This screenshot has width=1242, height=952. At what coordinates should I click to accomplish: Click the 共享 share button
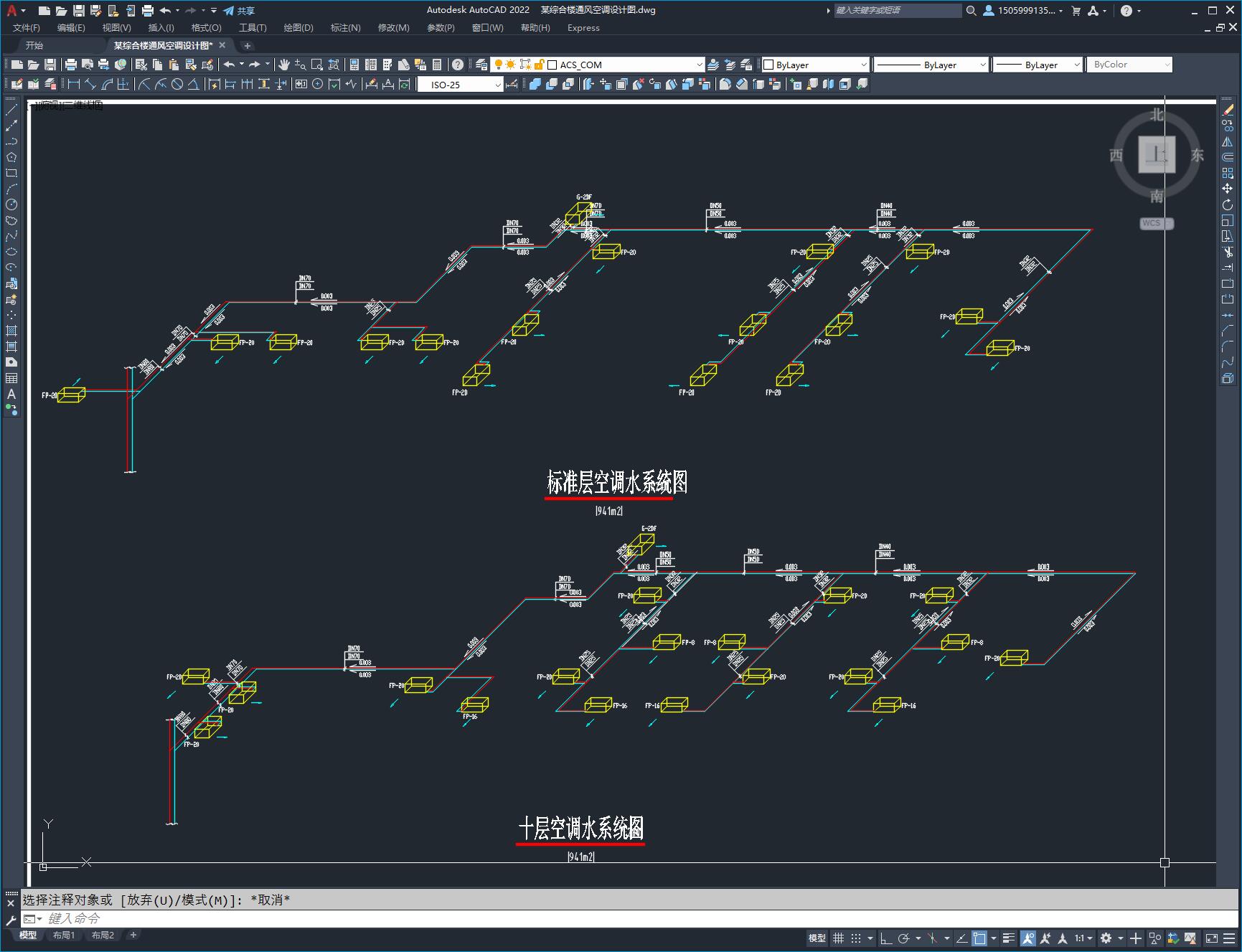(239, 10)
